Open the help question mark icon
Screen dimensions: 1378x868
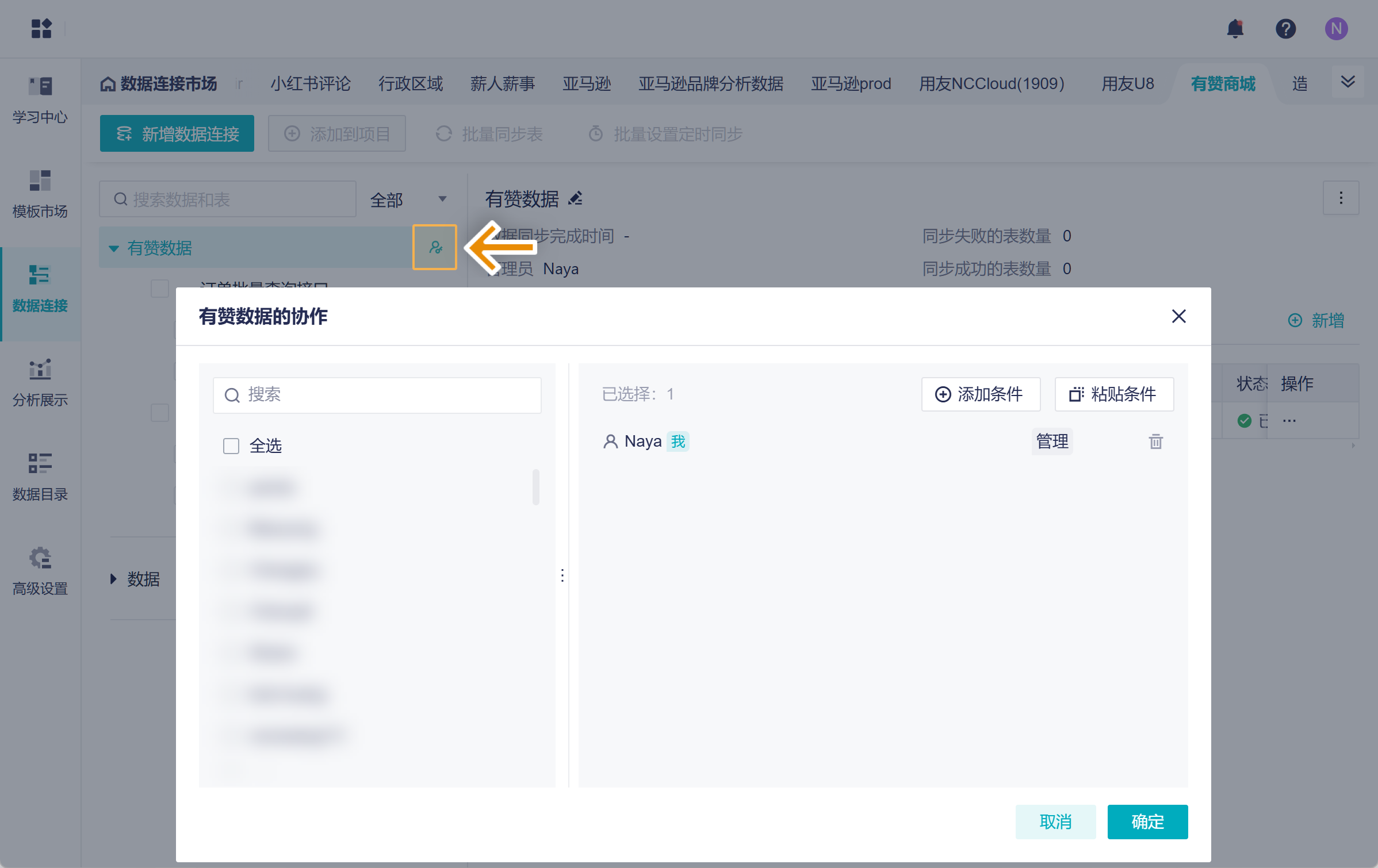[x=1285, y=29]
